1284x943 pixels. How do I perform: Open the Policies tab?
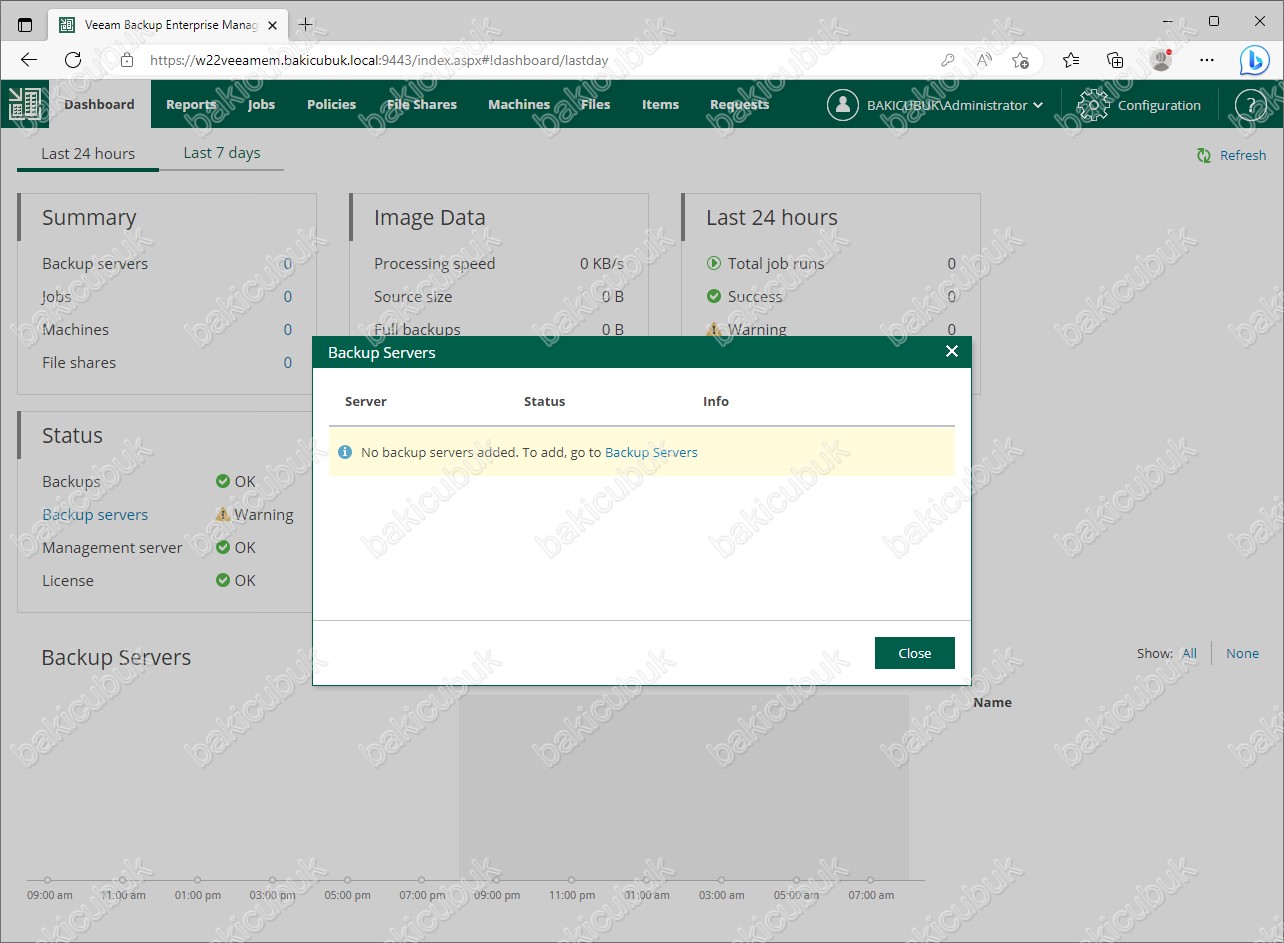coord(331,104)
